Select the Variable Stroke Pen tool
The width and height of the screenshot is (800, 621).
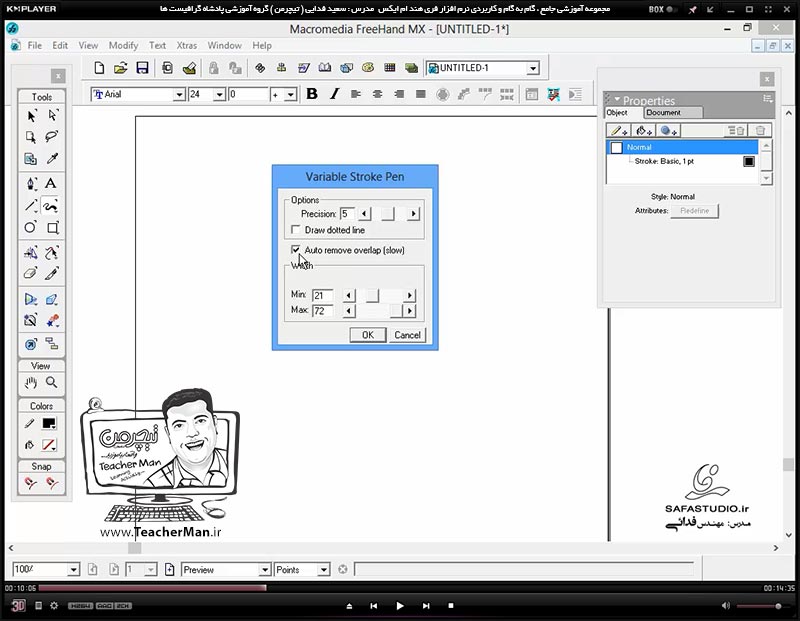pos(51,206)
